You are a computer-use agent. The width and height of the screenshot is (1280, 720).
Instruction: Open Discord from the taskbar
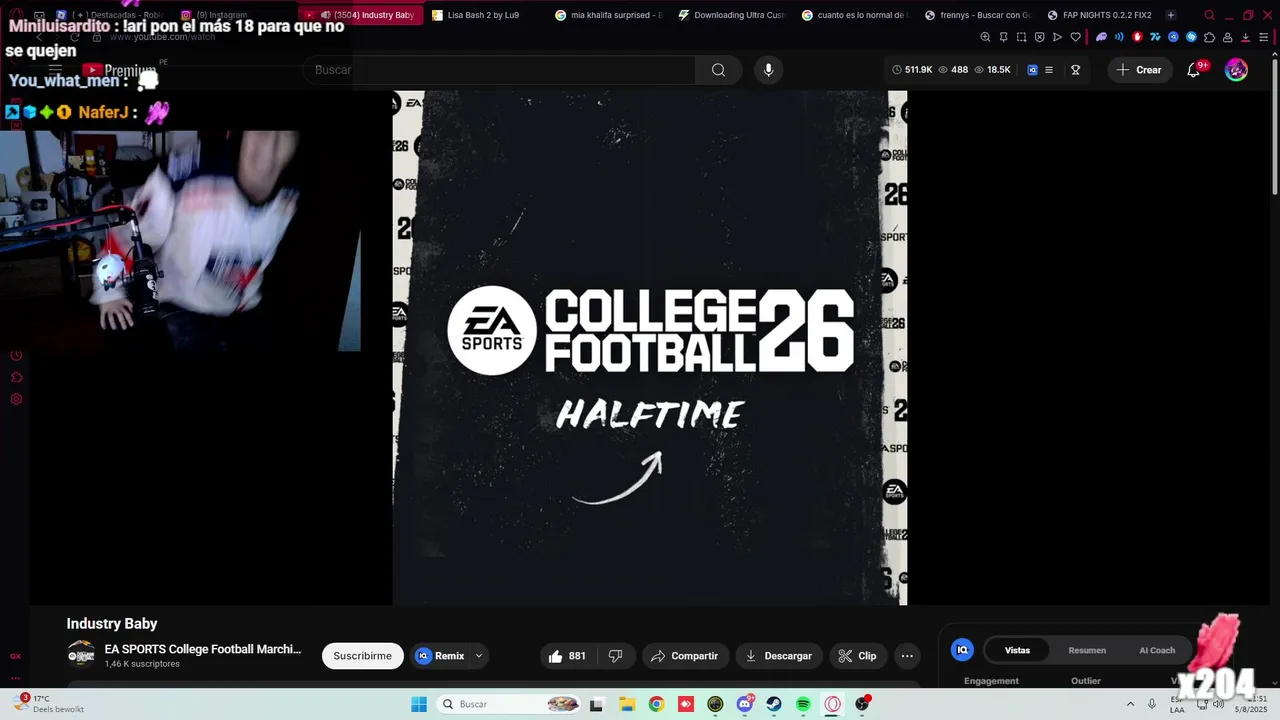pos(745,704)
